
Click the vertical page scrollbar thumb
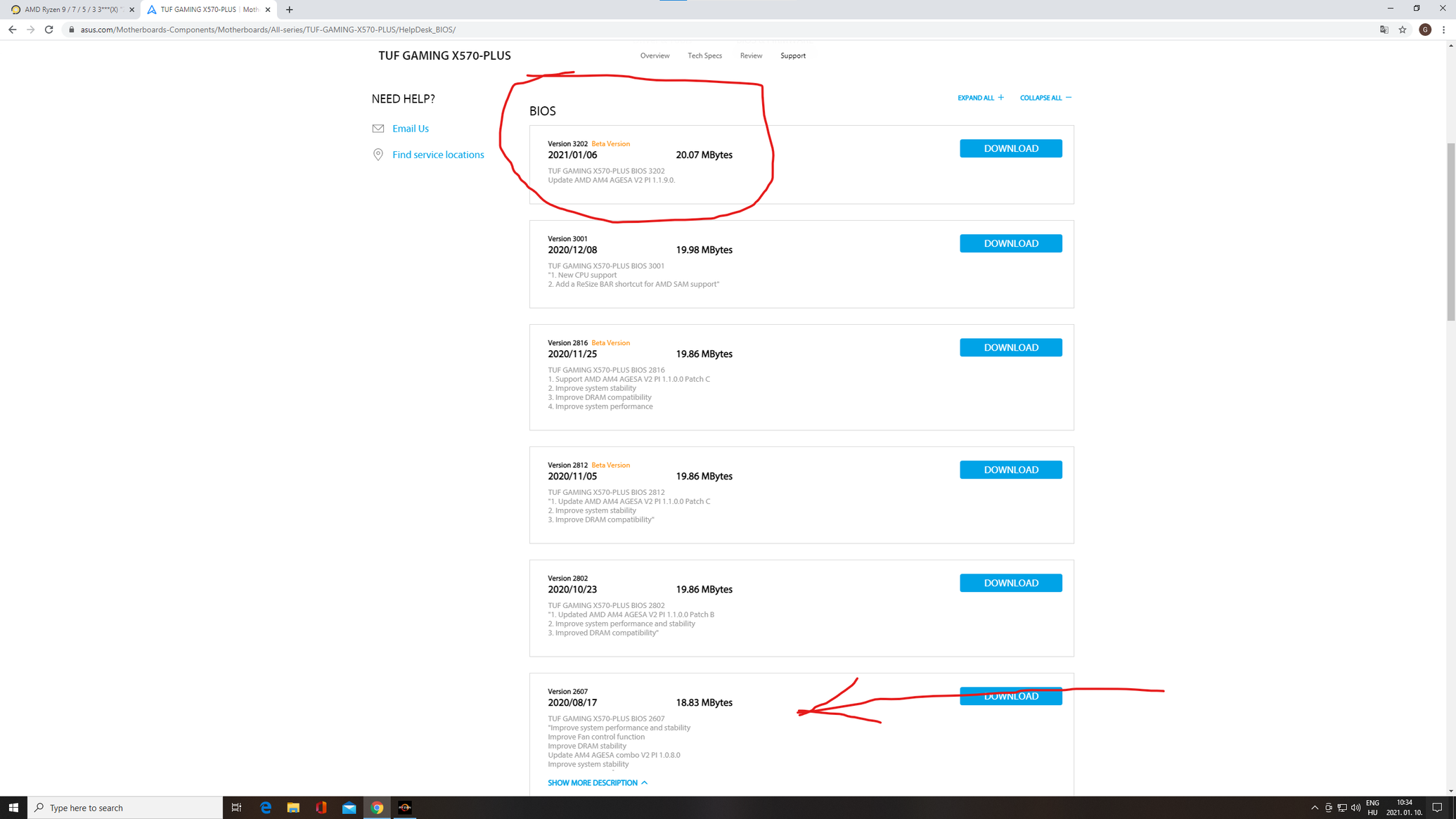pyautogui.click(x=1450, y=232)
